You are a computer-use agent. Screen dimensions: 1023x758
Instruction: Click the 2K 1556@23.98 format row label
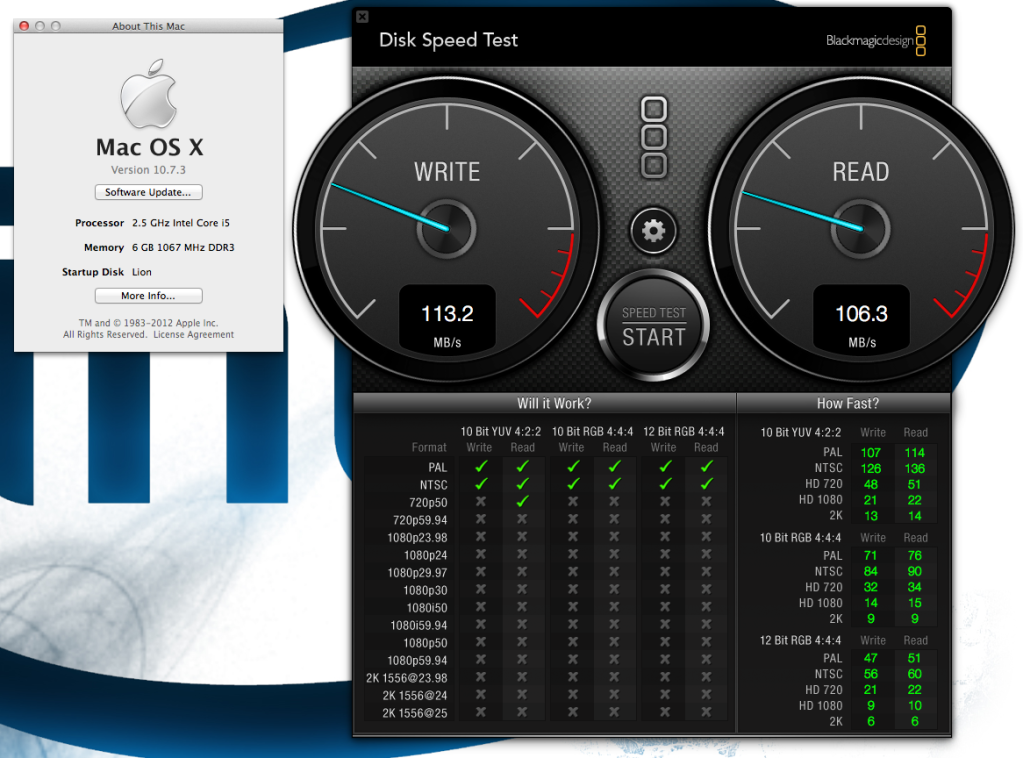[406, 678]
